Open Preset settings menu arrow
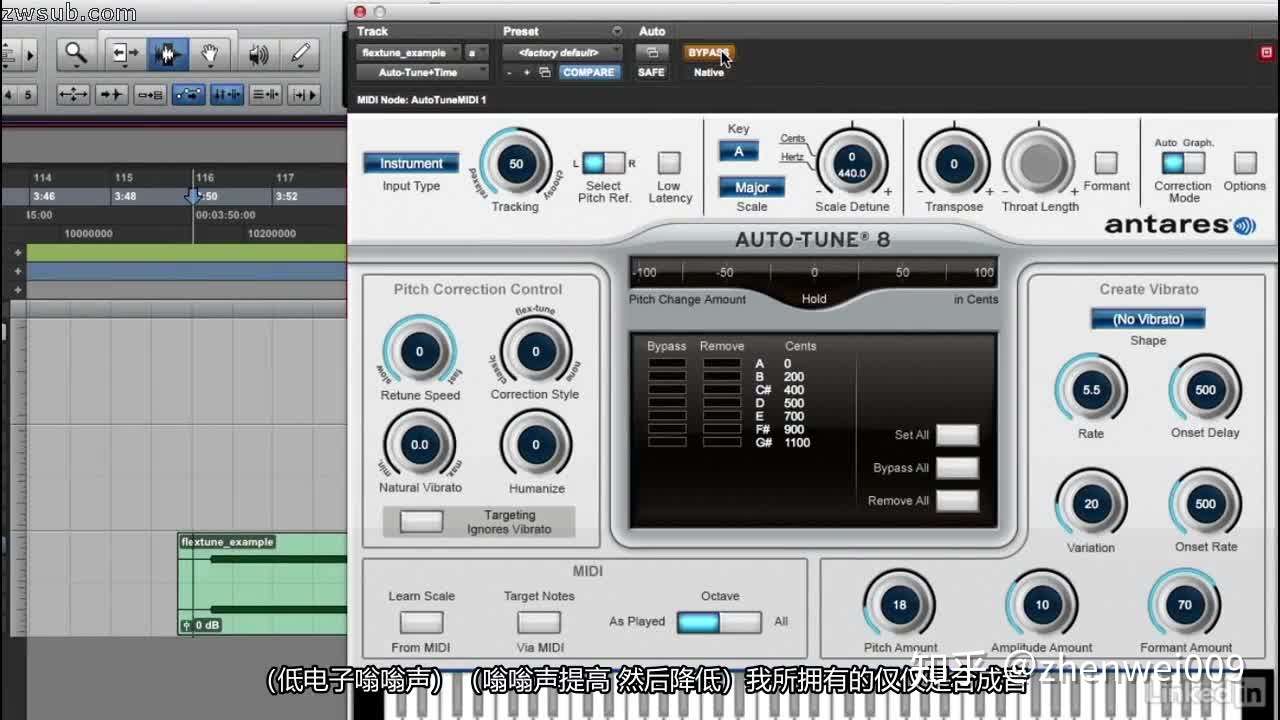This screenshot has width=1280, height=720. click(x=616, y=31)
